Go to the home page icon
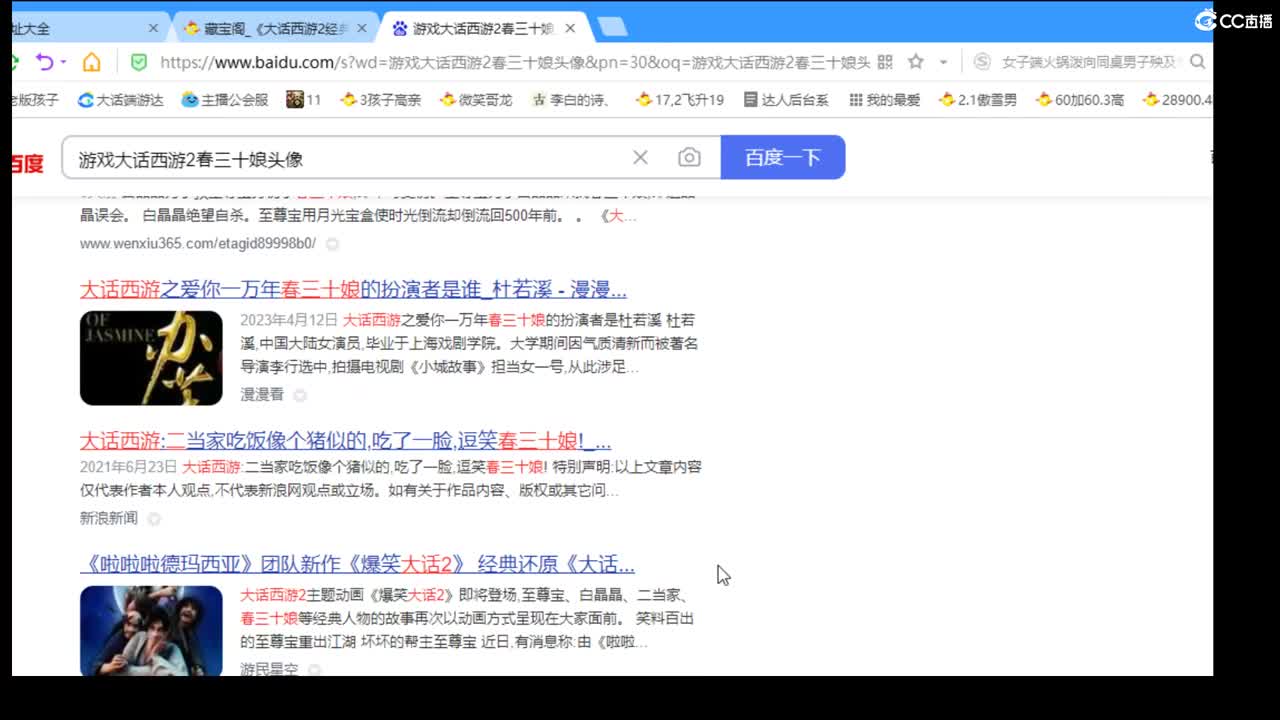This screenshot has height=720, width=1280. [x=91, y=62]
